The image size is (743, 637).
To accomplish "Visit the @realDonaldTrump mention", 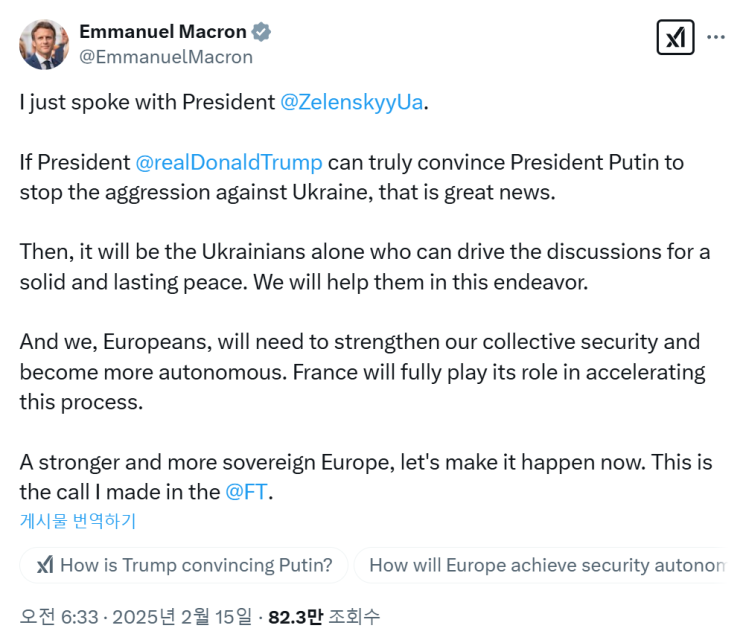I will 229,163.
